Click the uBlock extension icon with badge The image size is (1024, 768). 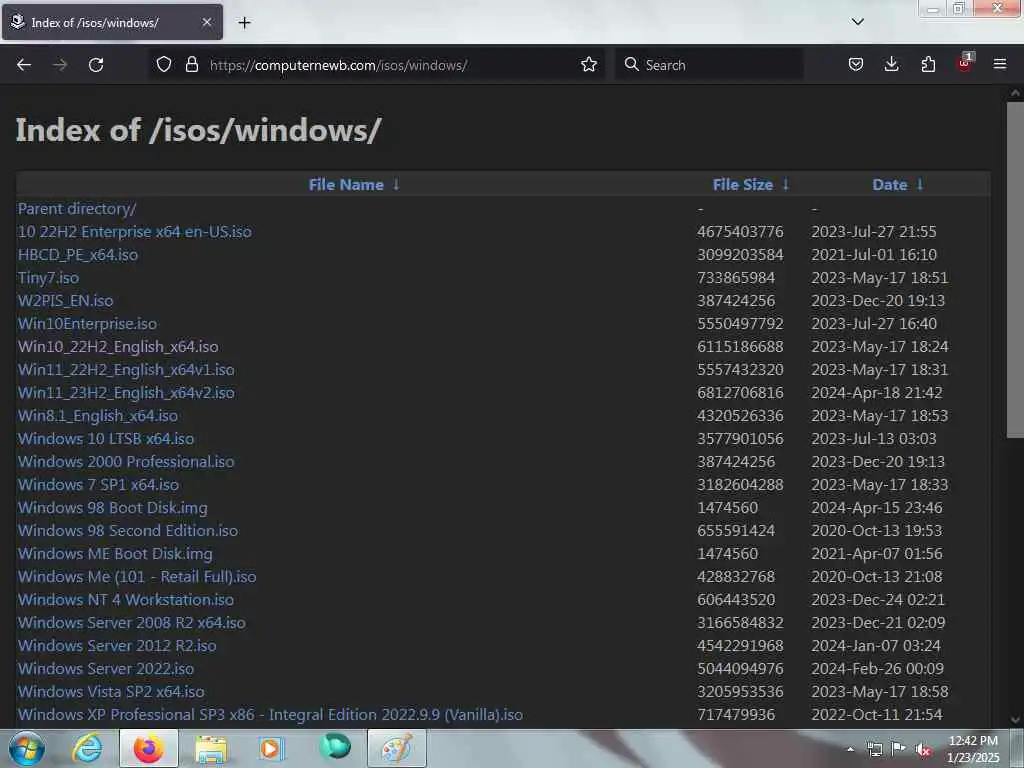[x=965, y=63]
